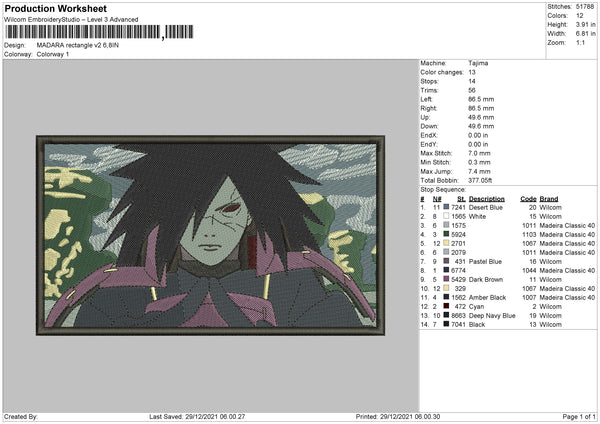The height and width of the screenshot is (424, 600).
Task: Click the 'Description' column header
Action: [x=486, y=199]
